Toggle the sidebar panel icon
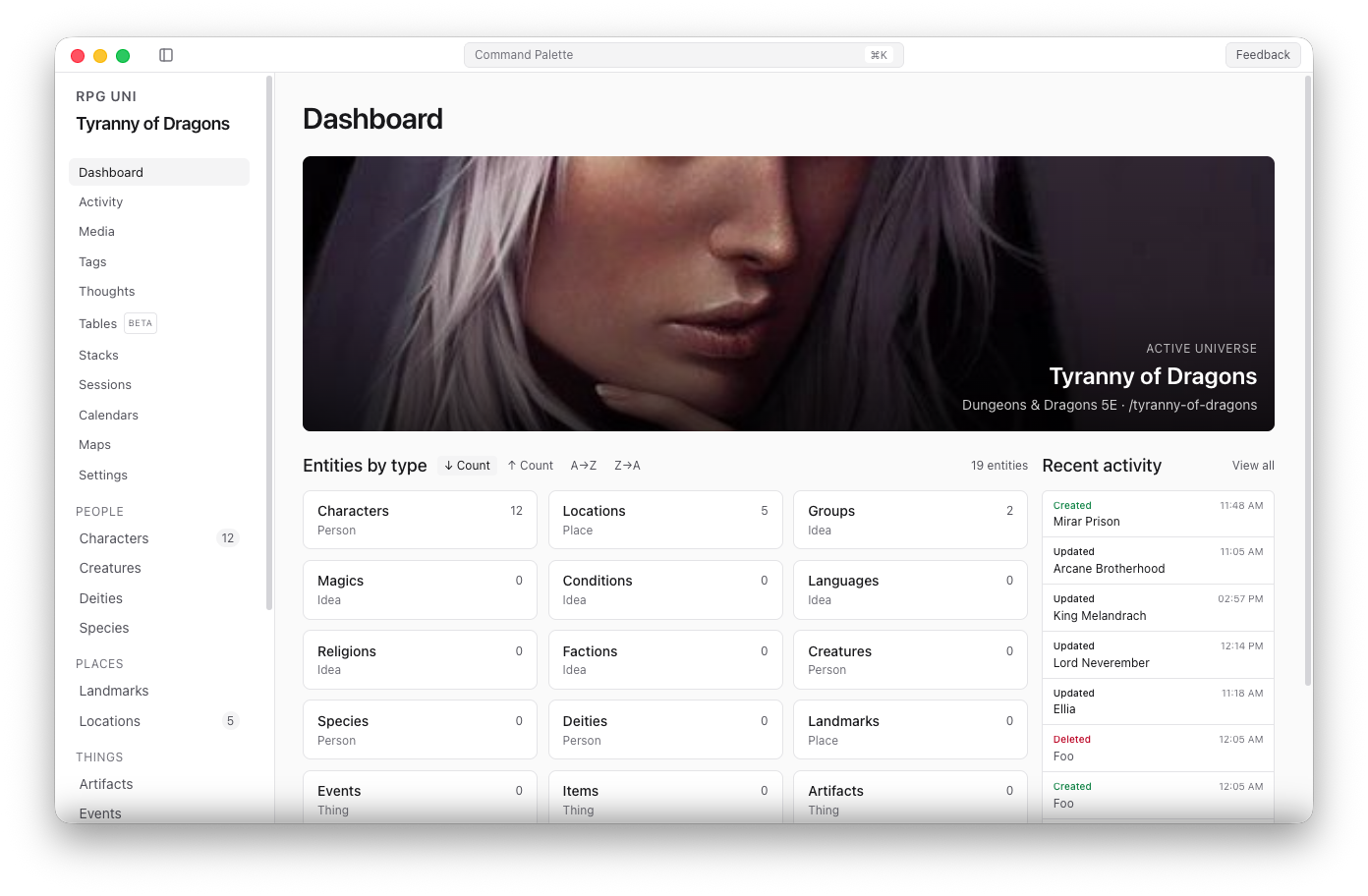Image resolution: width=1368 pixels, height=896 pixels. coord(166,55)
